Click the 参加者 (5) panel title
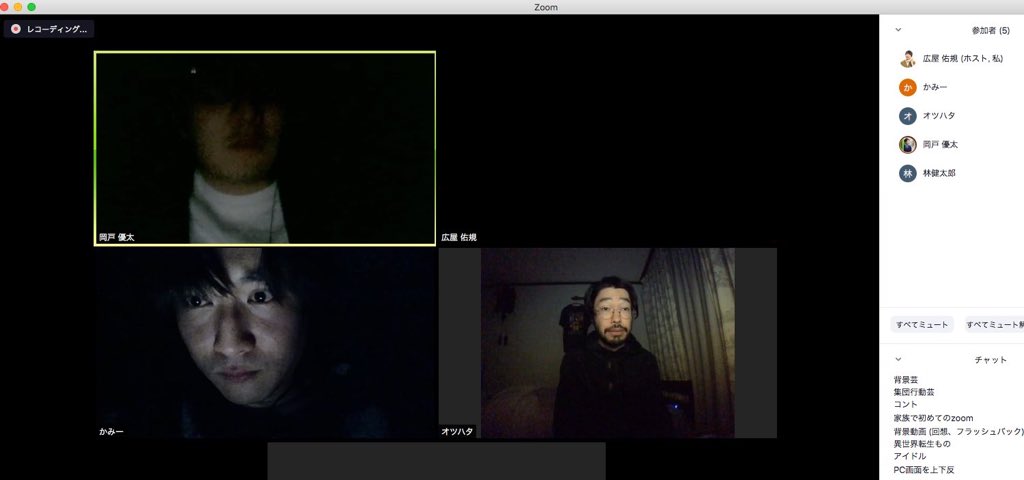Viewport: 1024px width, 480px height. pyautogui.click(x=990, y=30)
